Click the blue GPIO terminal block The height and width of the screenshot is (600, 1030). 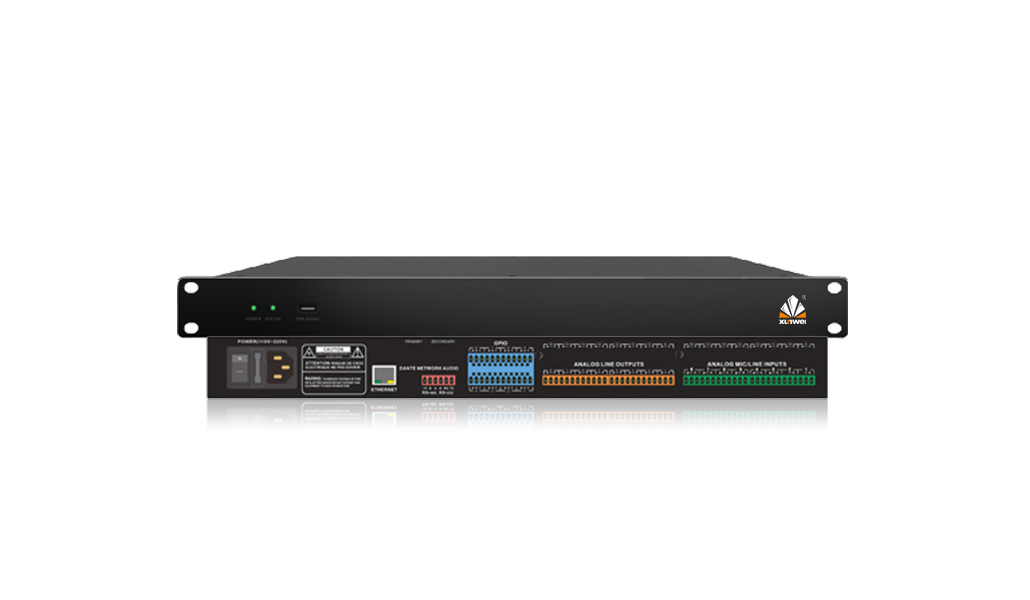pos(500,370)
